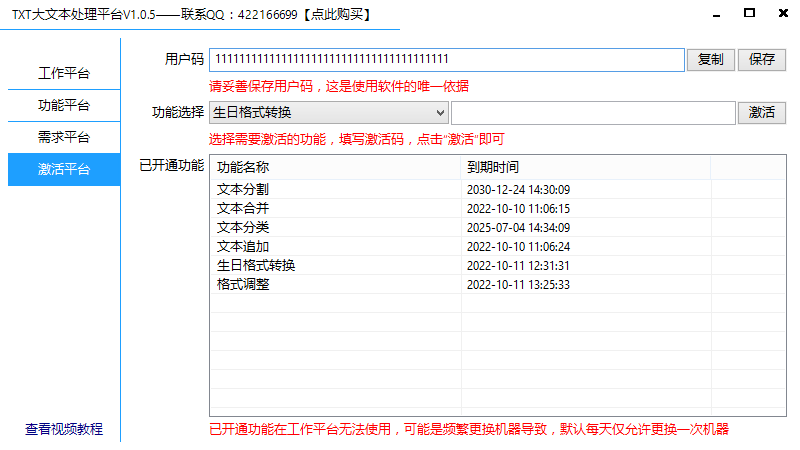Open the 查看视频教程 link
The image size is (800, 450).
[64, 429]
